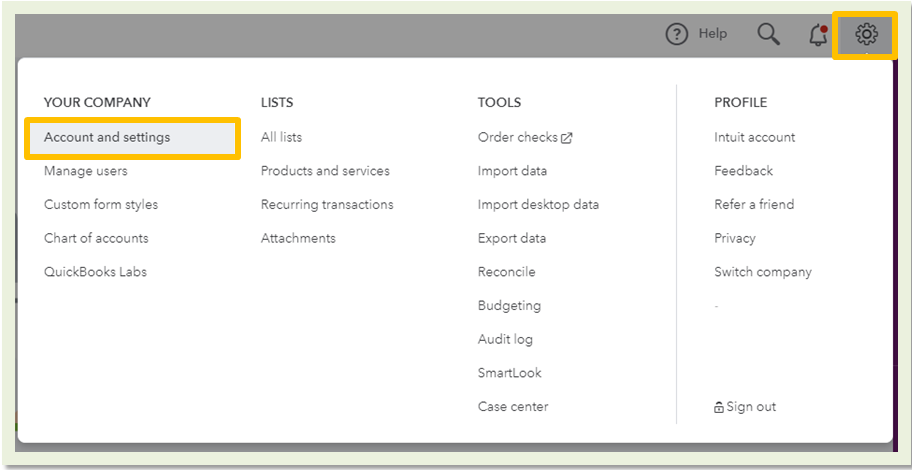The width and height of the screenshot is (912, 470).
Task: Open QuickBooks Labs
Action: pyautogui.click(x=95, y=272)
